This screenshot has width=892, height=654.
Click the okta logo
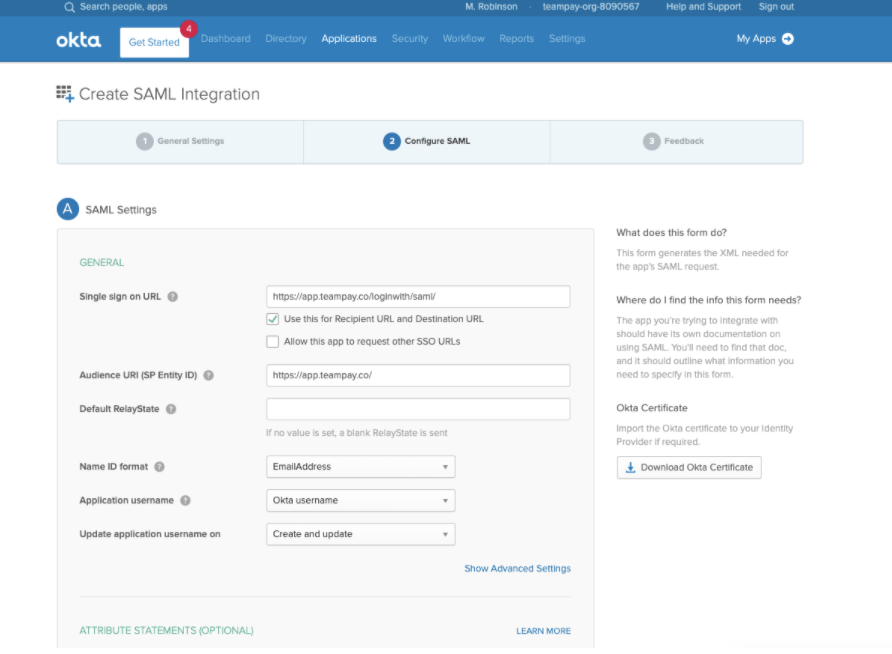79,40
